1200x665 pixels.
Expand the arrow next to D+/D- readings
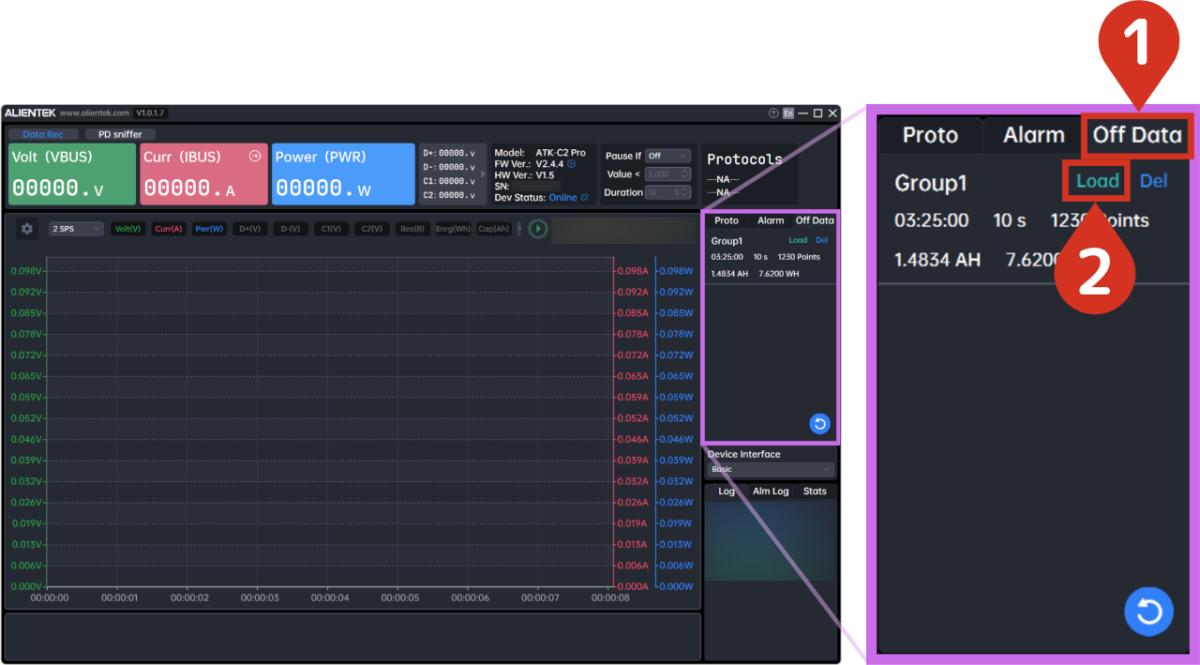coord(483,174)
